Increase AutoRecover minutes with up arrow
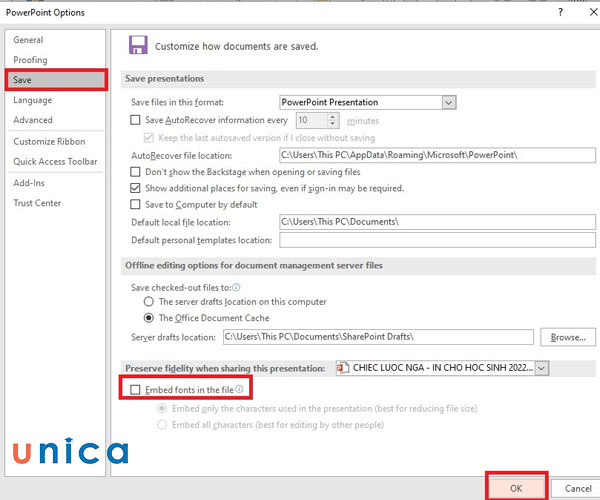 click(x=333, y=117)
